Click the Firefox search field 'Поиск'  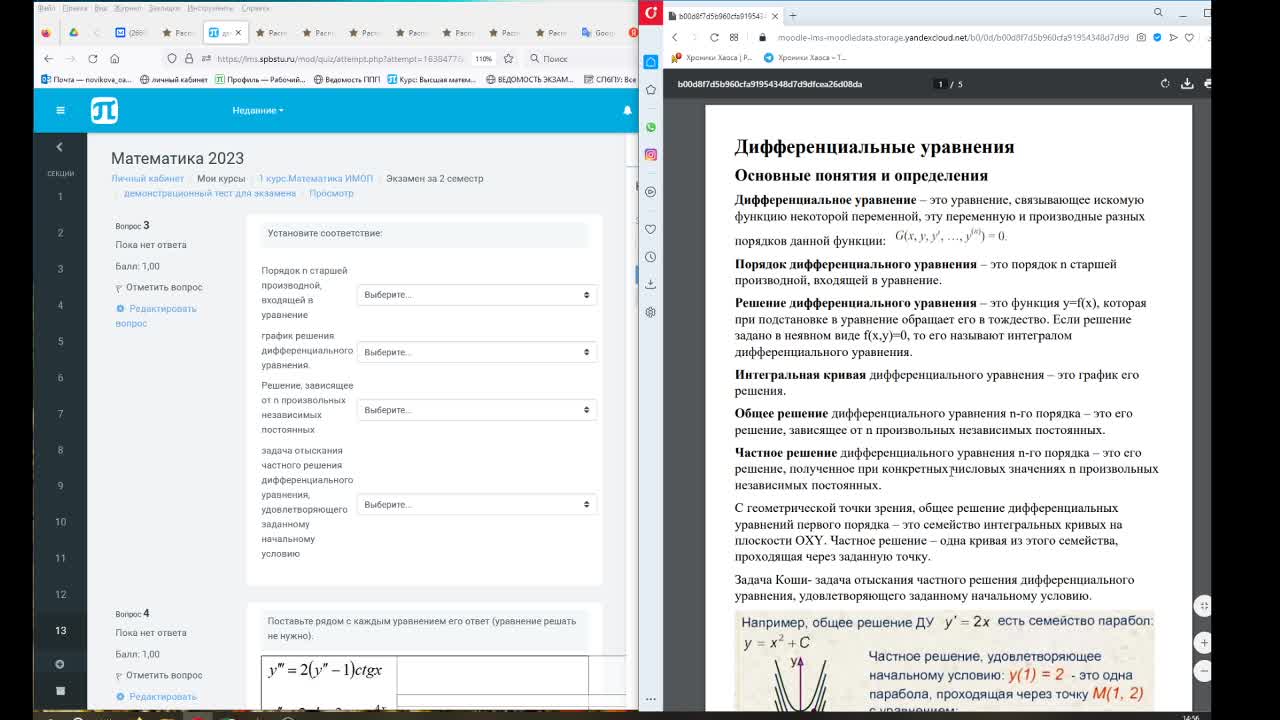(580, 59)
